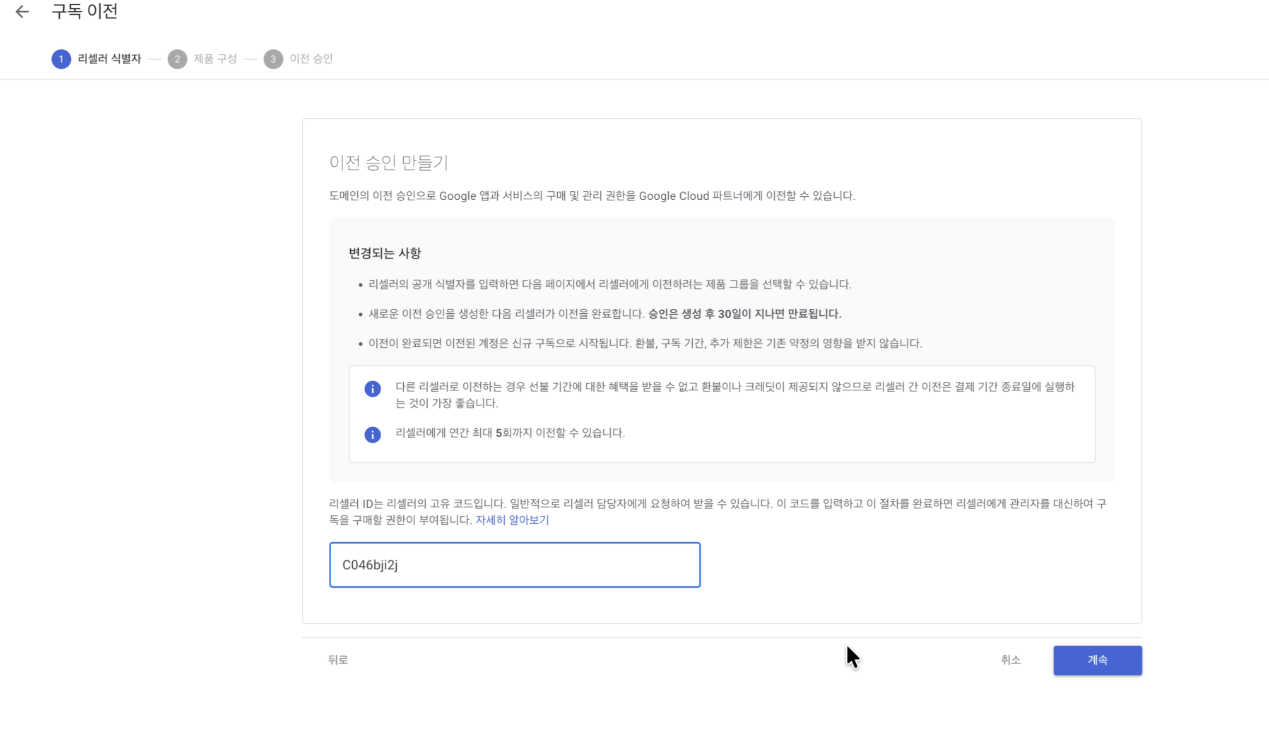Click the step 1 number circle
Image resolution: width=1269 pixels, height=732 pixels.
pos(60,59)
